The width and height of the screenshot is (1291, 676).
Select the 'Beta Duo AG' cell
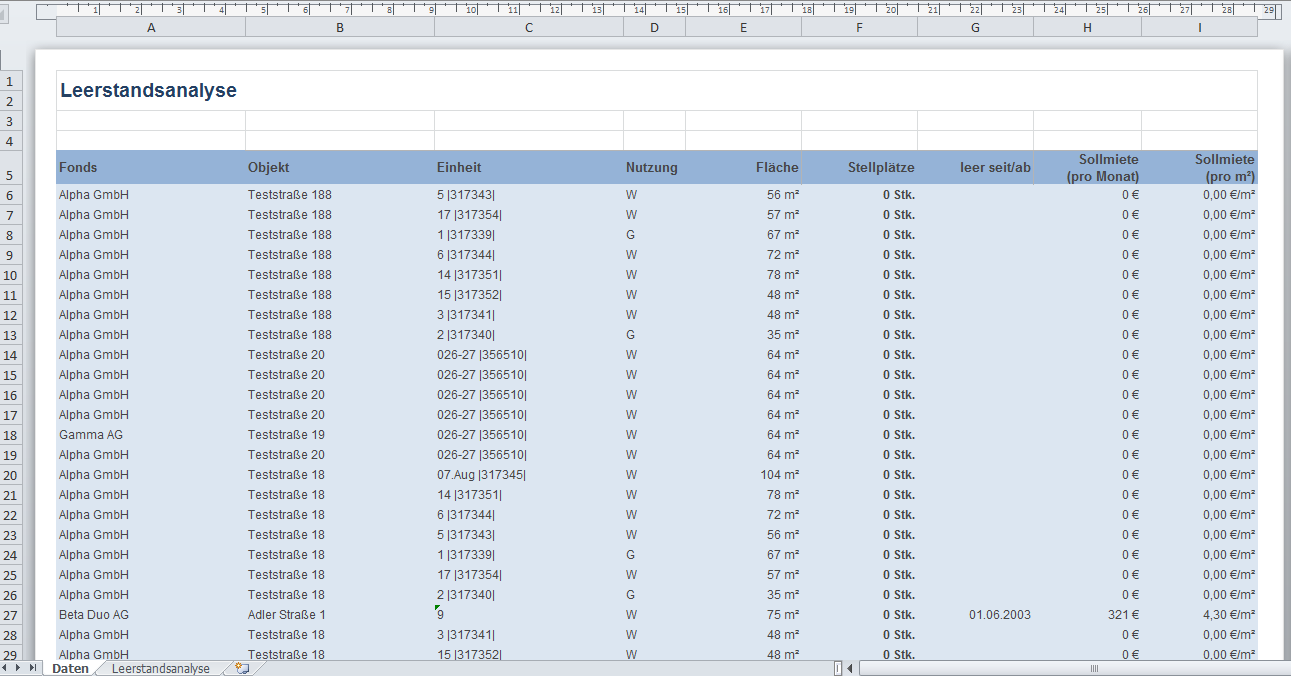151,615
